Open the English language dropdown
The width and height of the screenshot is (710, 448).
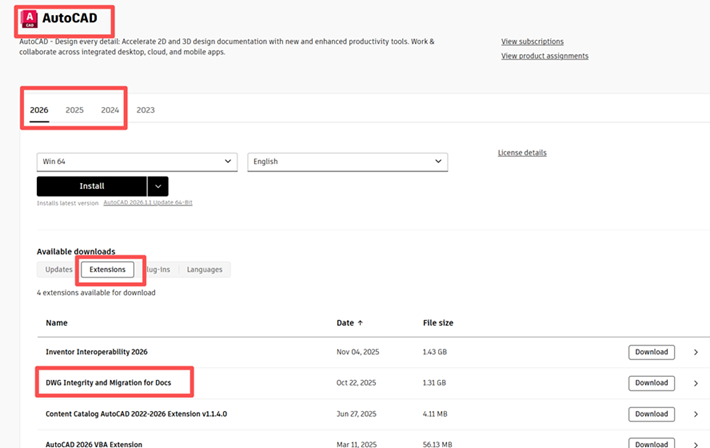347,162
